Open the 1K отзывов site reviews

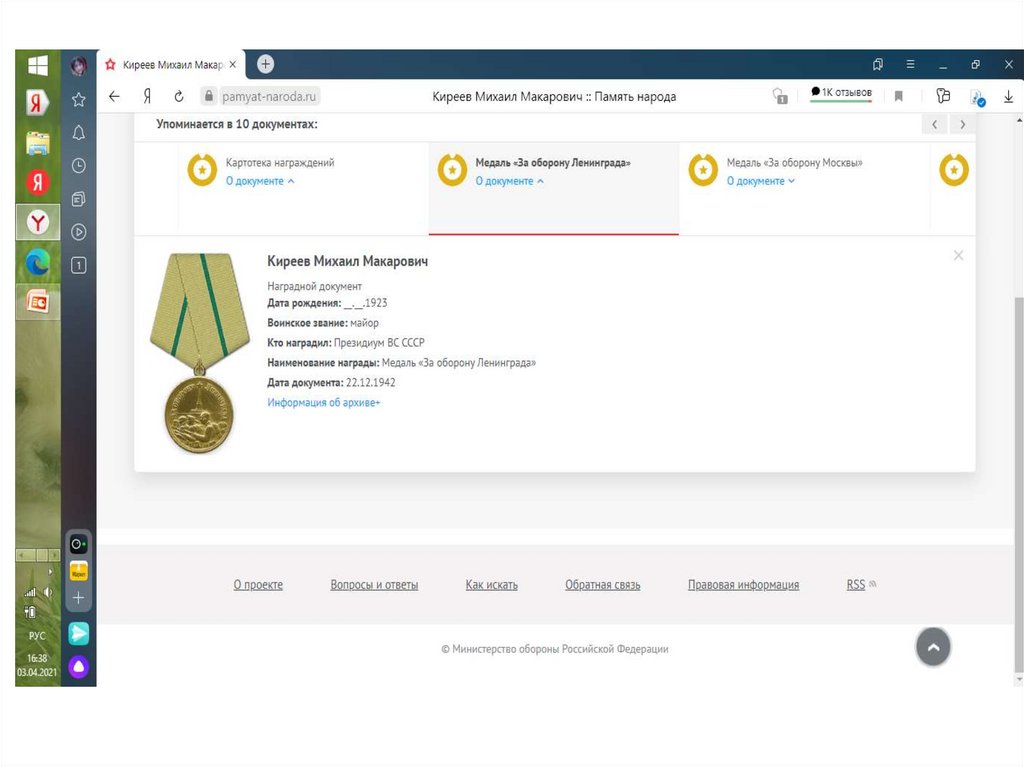click(x=841, y=93)
